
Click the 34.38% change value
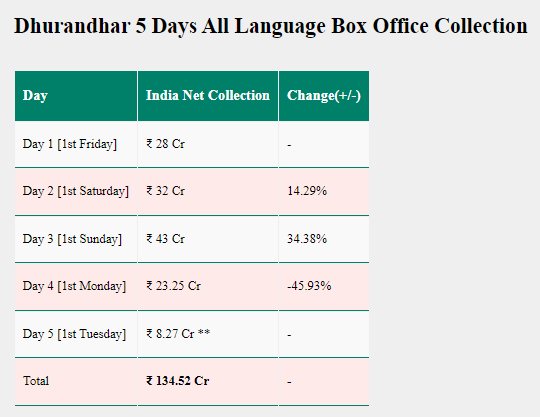[307, 239]
